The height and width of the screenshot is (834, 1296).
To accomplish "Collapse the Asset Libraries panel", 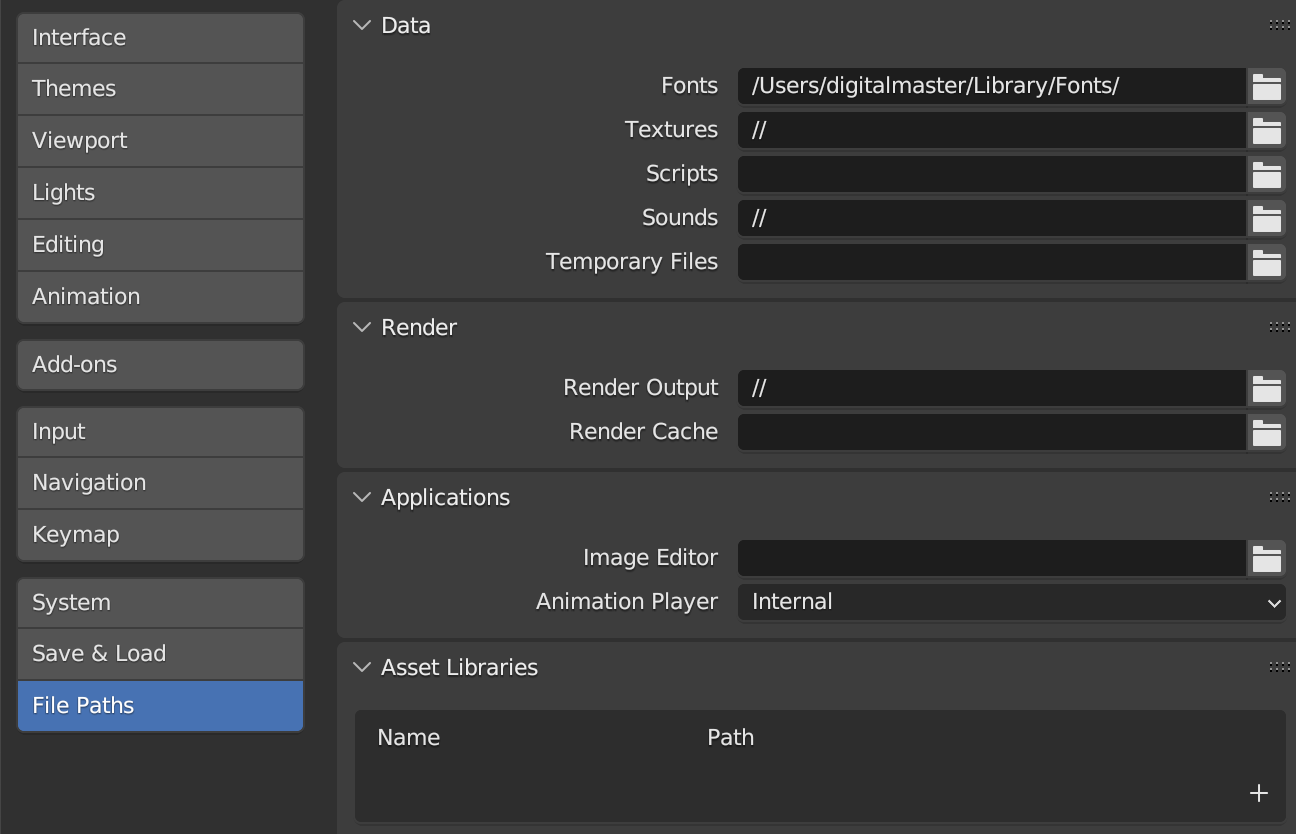I will pos(361,667).
